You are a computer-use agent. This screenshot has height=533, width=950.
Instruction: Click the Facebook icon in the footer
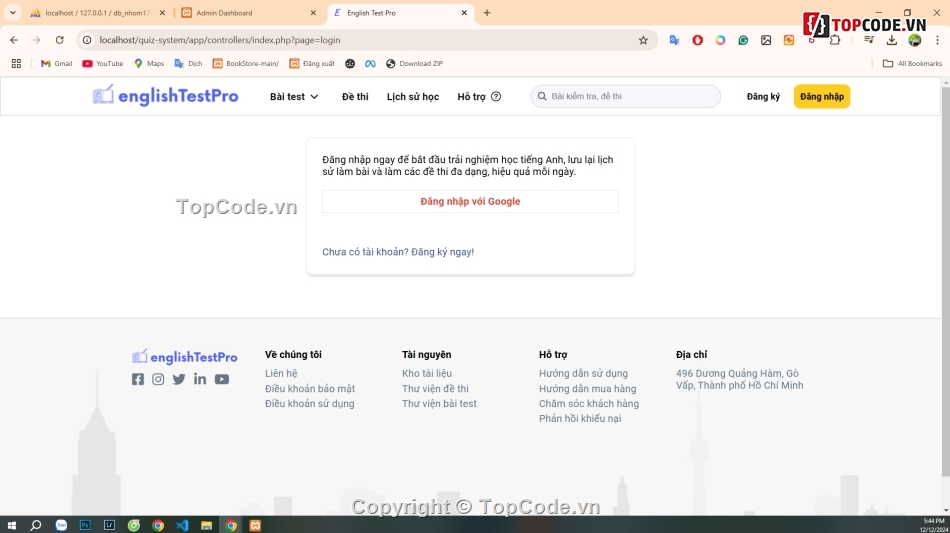click(x=138, y=379)
